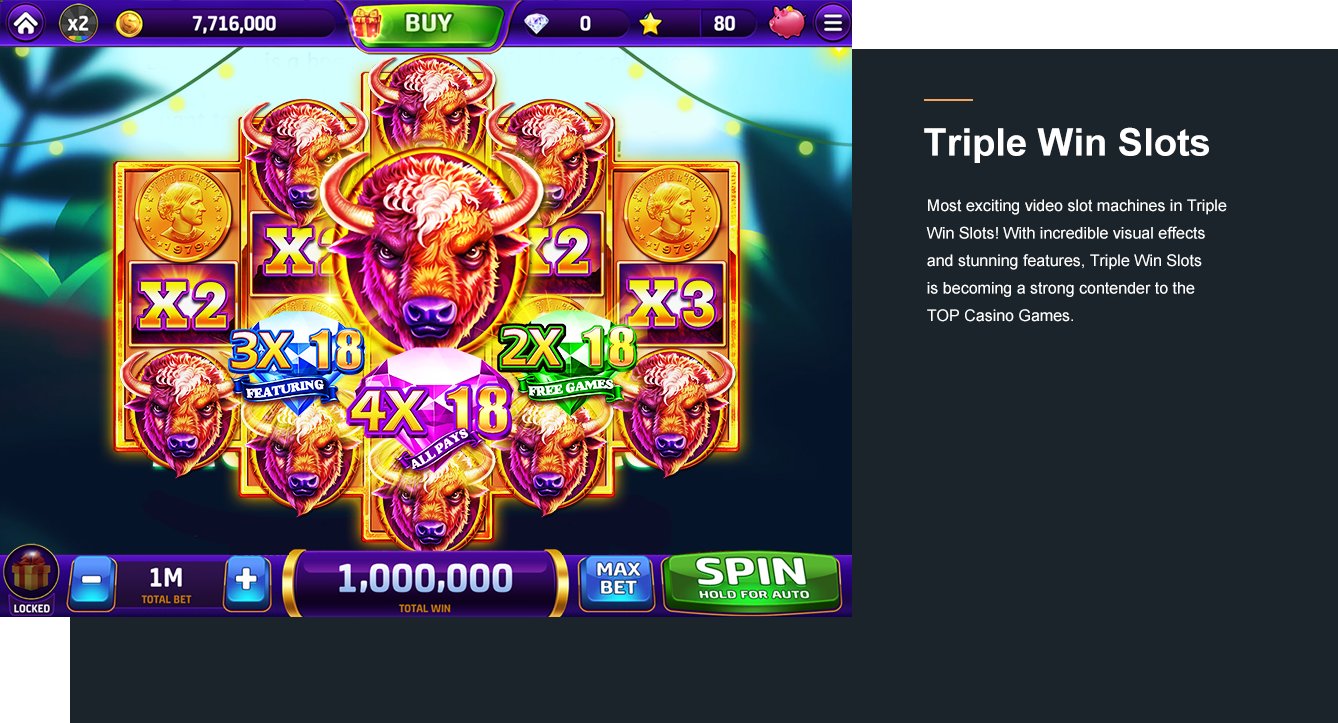
Task: Select the 2X 18 Free Games gem
Action: pyautogui.click(x=566, y=360)
